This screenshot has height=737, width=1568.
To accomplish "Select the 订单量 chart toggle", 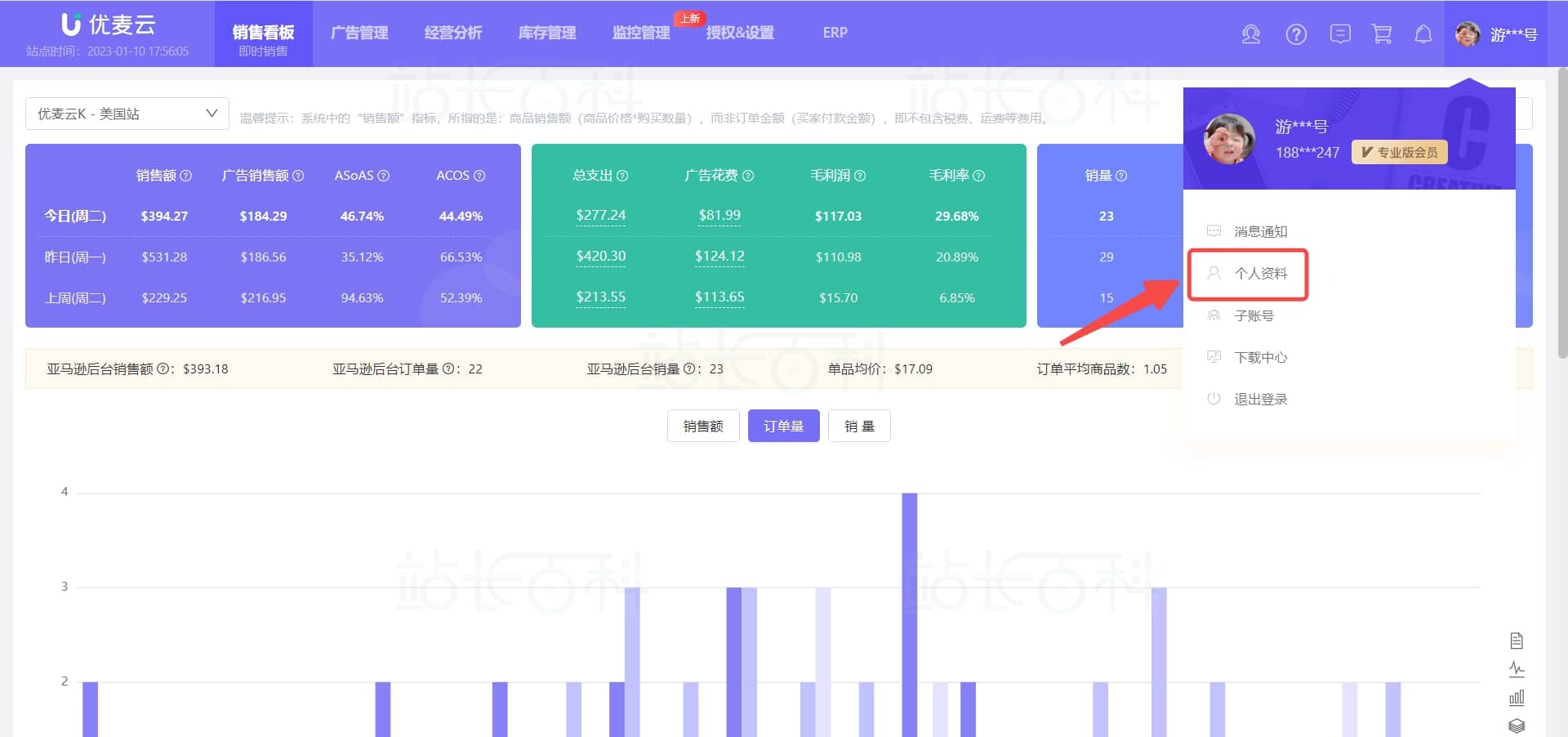I will (x=783, y=426).
